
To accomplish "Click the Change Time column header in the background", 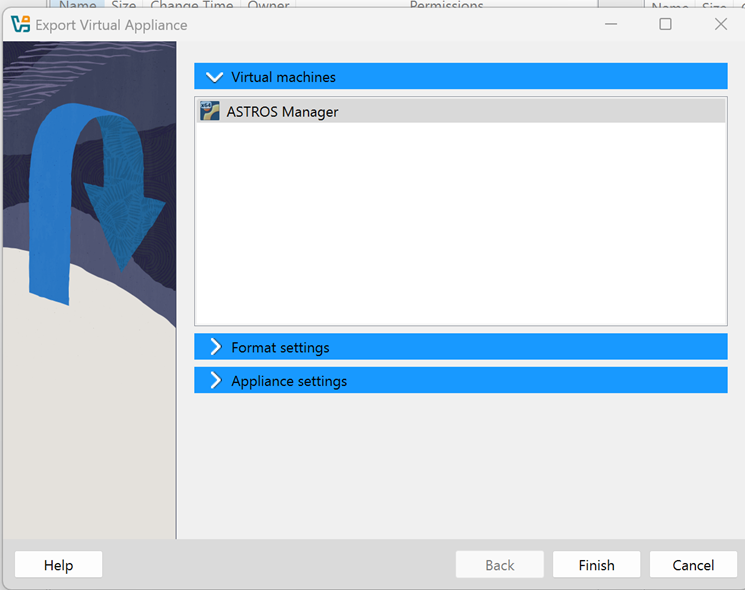I will pos(192,6).
